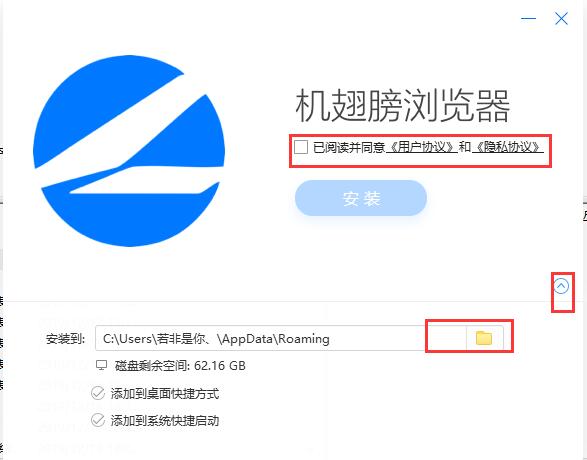Open the 《隐私协议》 link
Viewport: 587px width, 460px height.
click(x=508, y=147)
